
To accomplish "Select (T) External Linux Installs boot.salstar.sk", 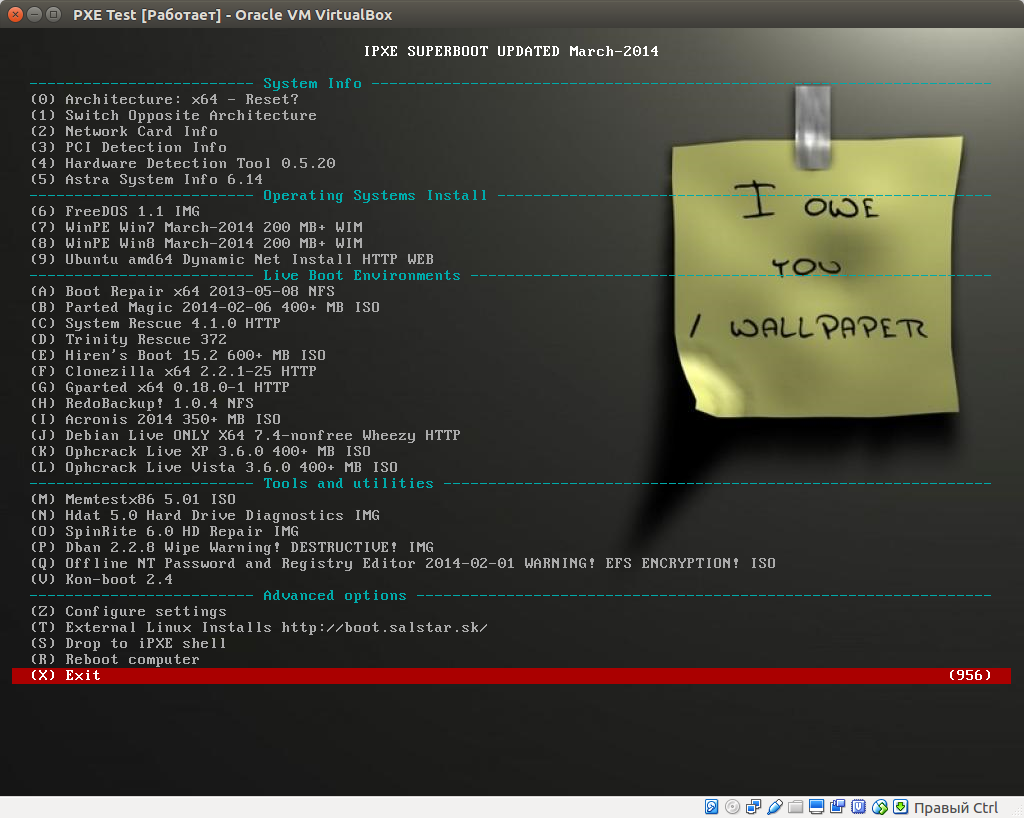I will [x=259, y=627].
